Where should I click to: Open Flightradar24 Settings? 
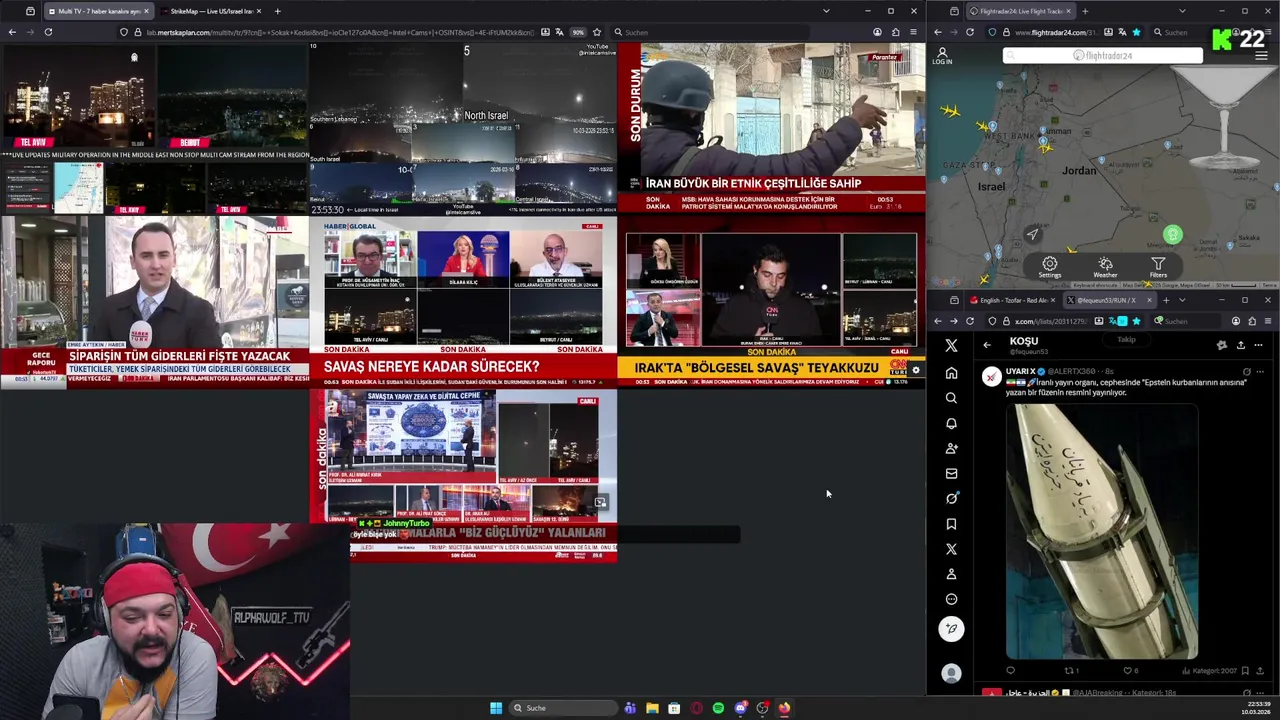pyautogui.click(x=1049, y=268)
